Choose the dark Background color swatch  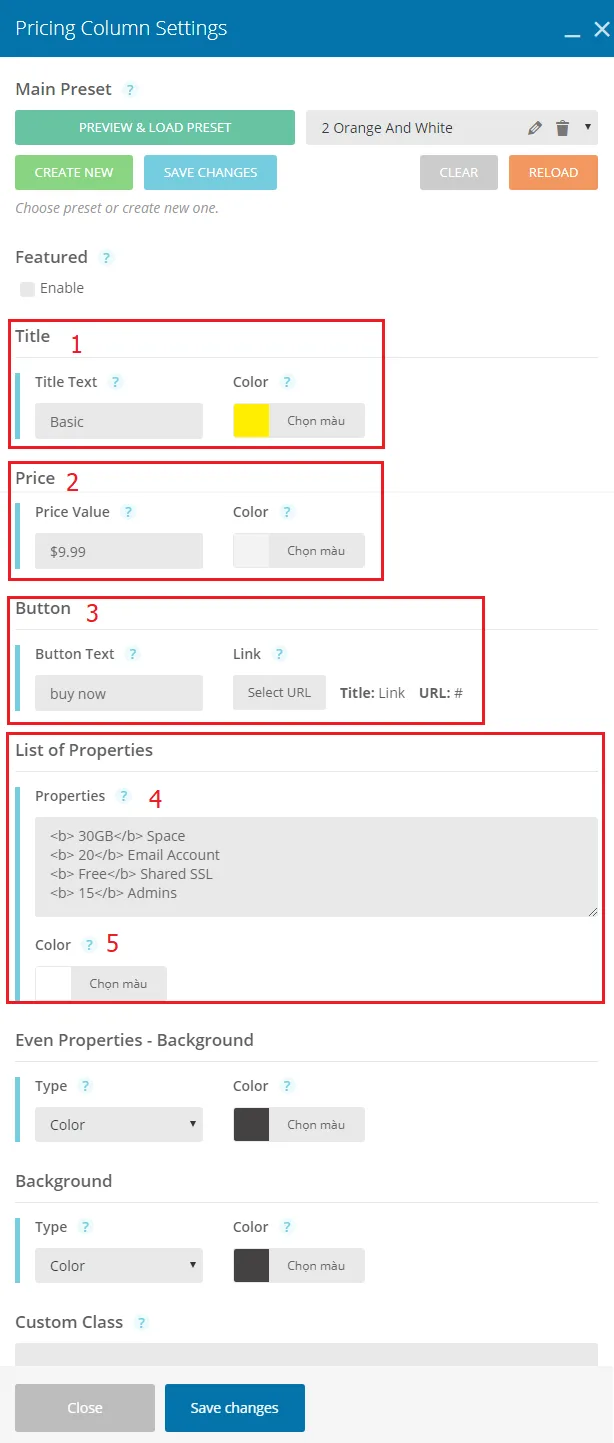(x=251, y=1266)
